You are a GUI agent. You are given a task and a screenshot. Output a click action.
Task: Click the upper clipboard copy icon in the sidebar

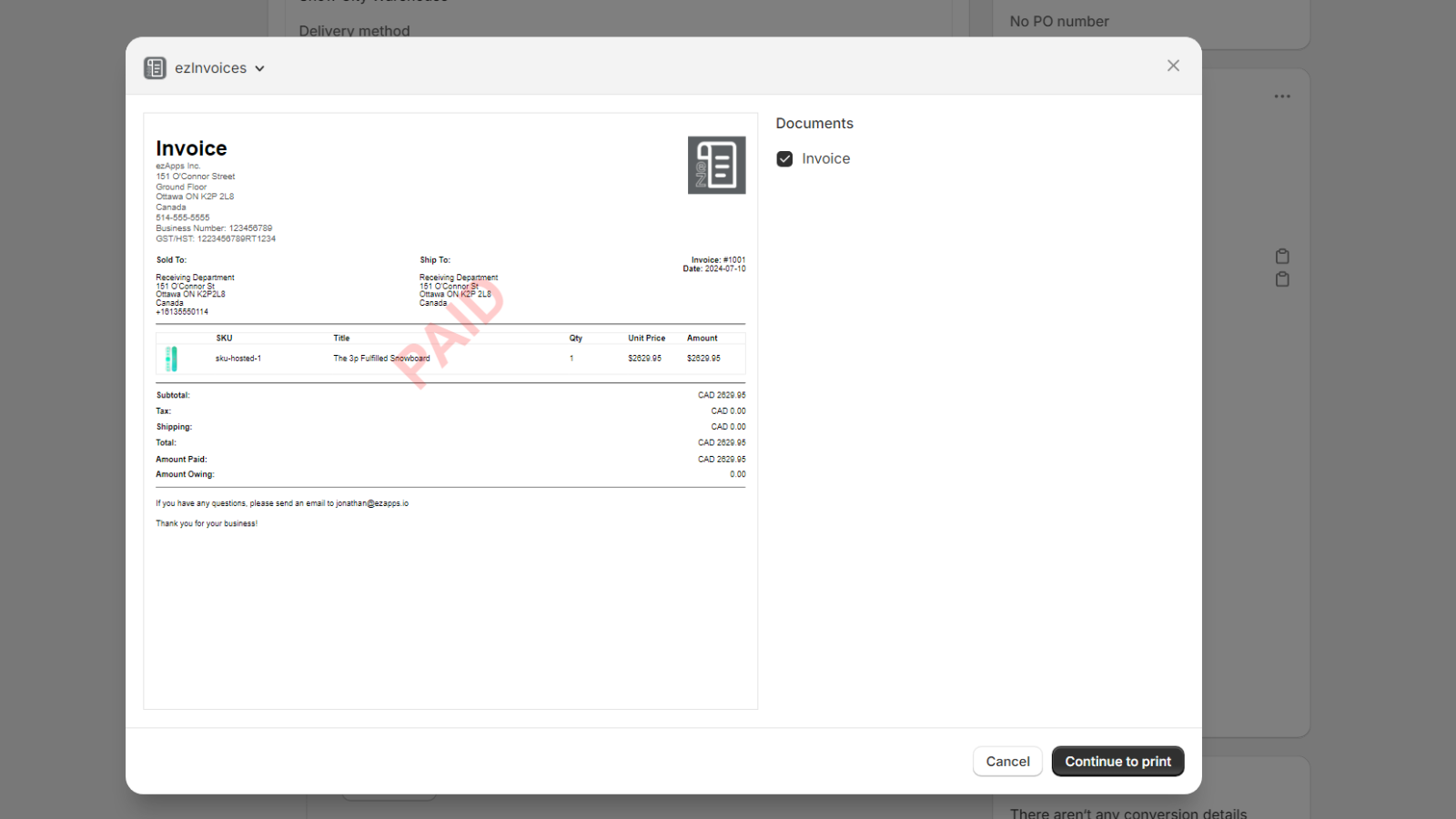pos(1282,256)
